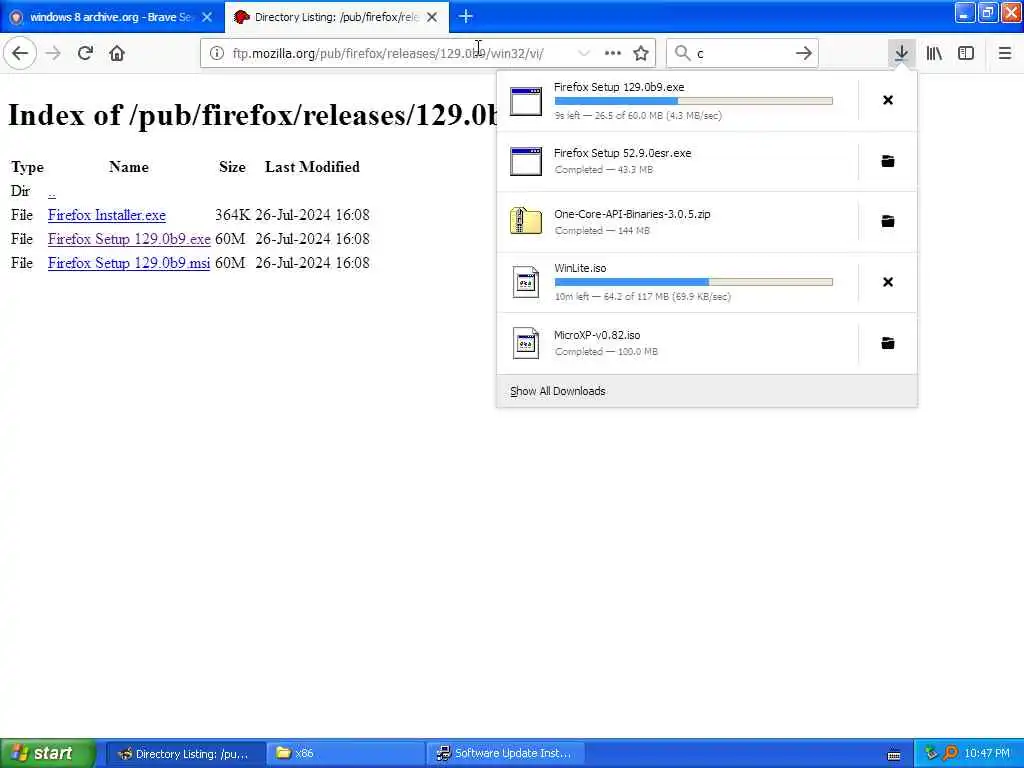Click the forward navigation arrow

coord(54,53)
